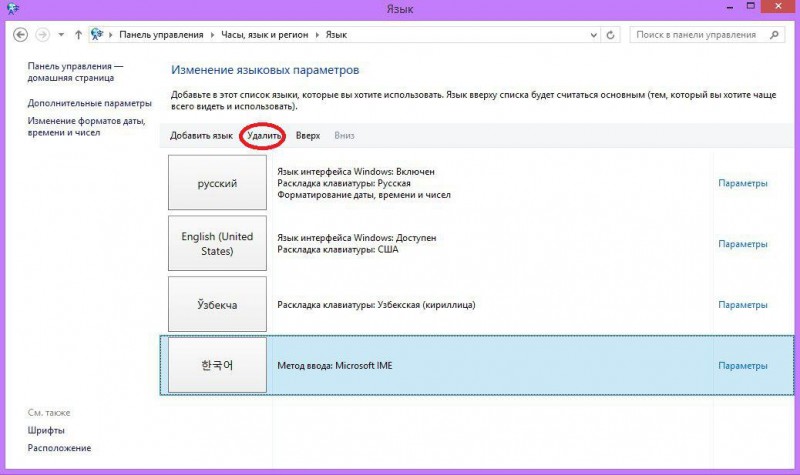This screenshot has width=800, height=475.
Task: Select the 'русский' language tile
Action: pos(217,183)
